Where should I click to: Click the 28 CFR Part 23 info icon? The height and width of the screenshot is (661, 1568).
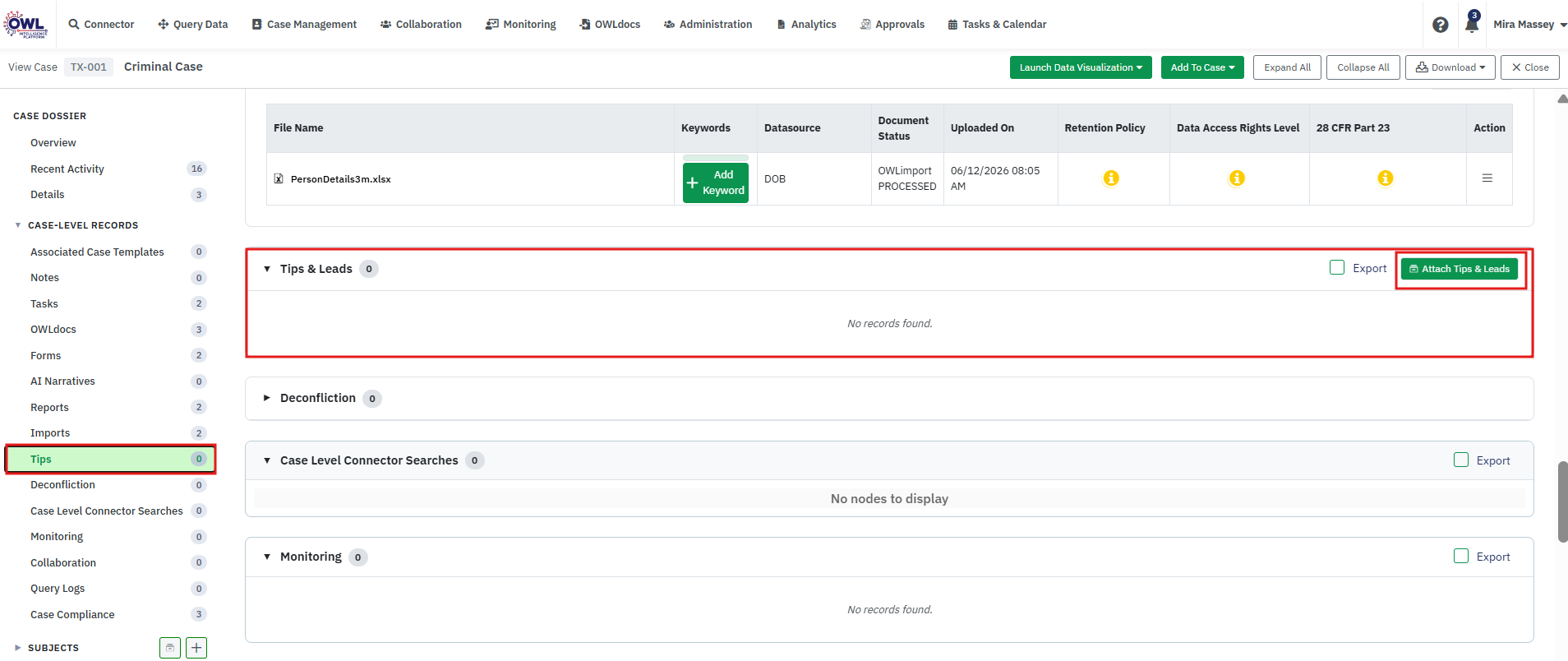[x=1386, y=178]
